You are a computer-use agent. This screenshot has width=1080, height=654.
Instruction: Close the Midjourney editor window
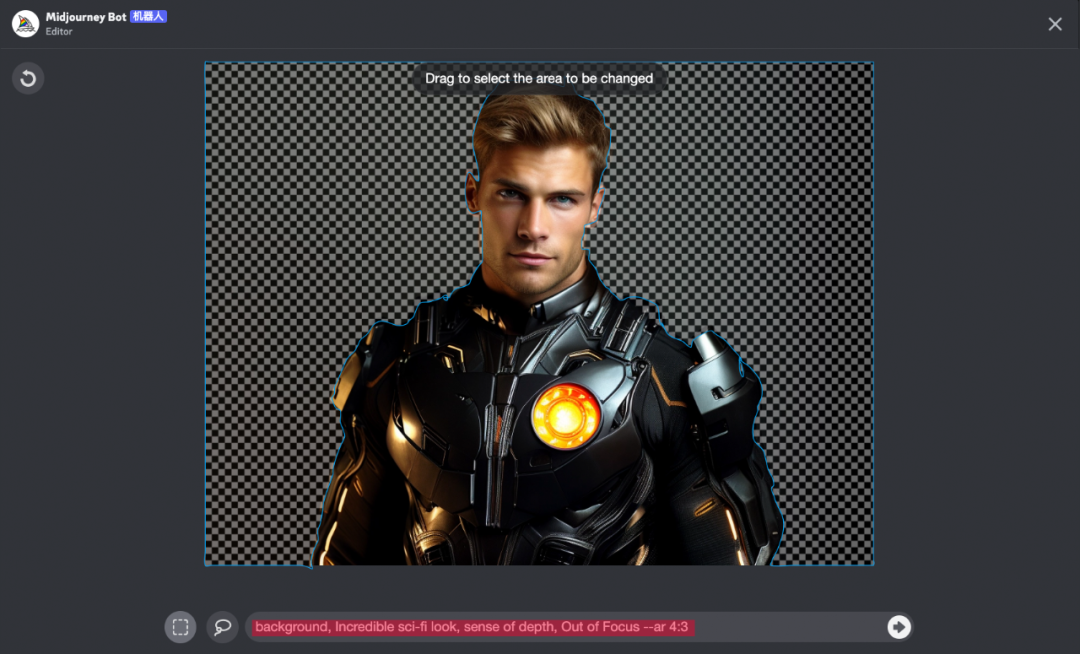[1055, 24]
